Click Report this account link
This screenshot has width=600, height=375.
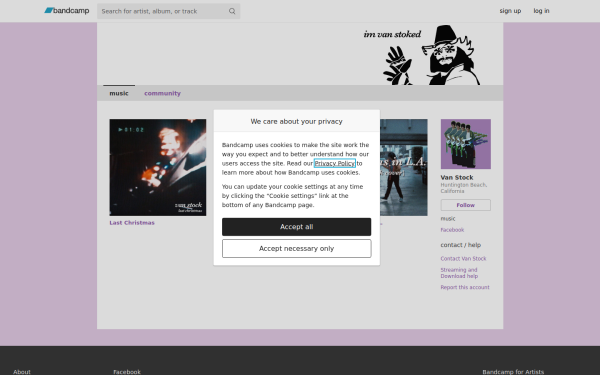pos(465,287)
